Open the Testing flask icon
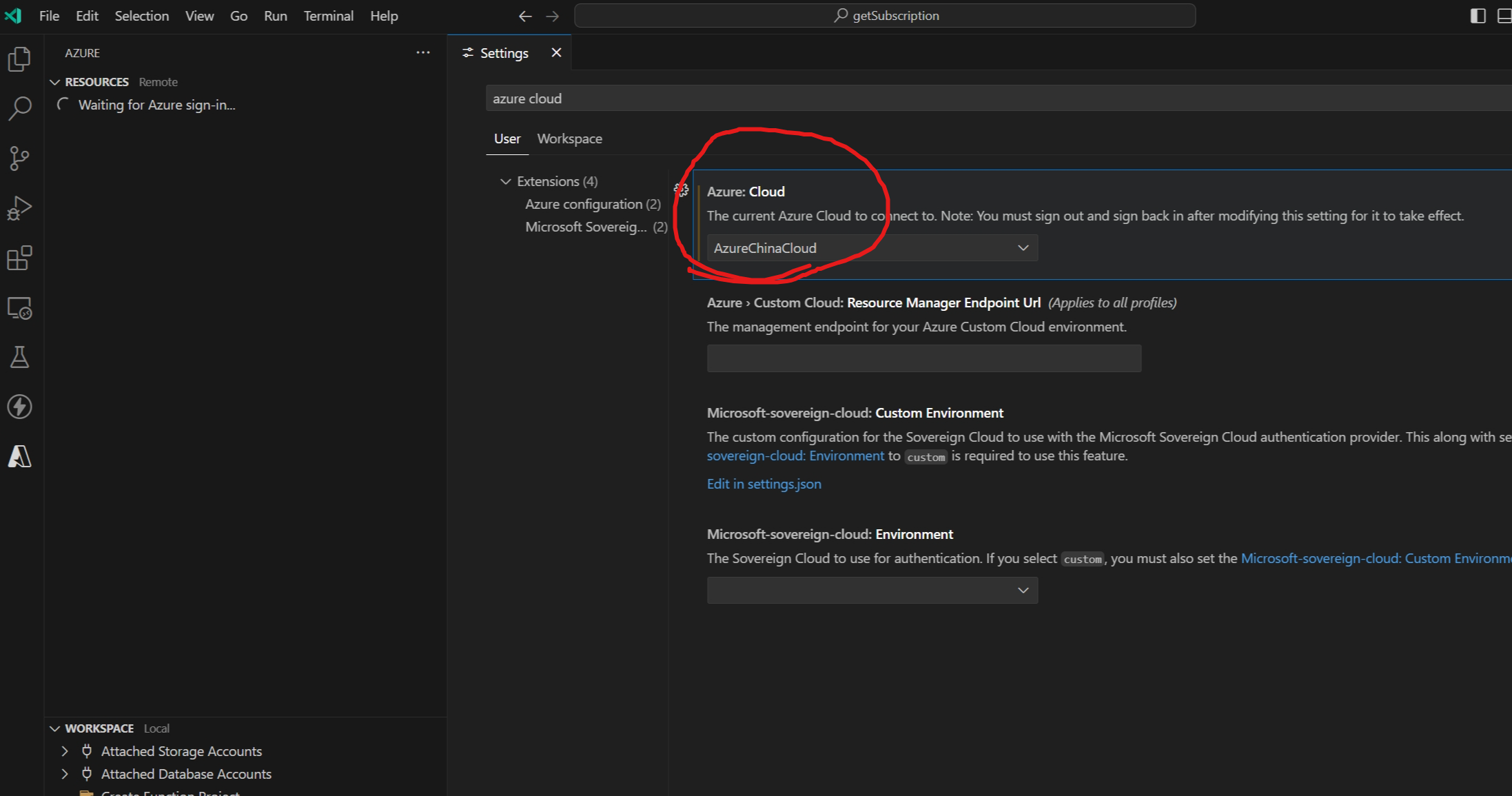 click(19, 357)
